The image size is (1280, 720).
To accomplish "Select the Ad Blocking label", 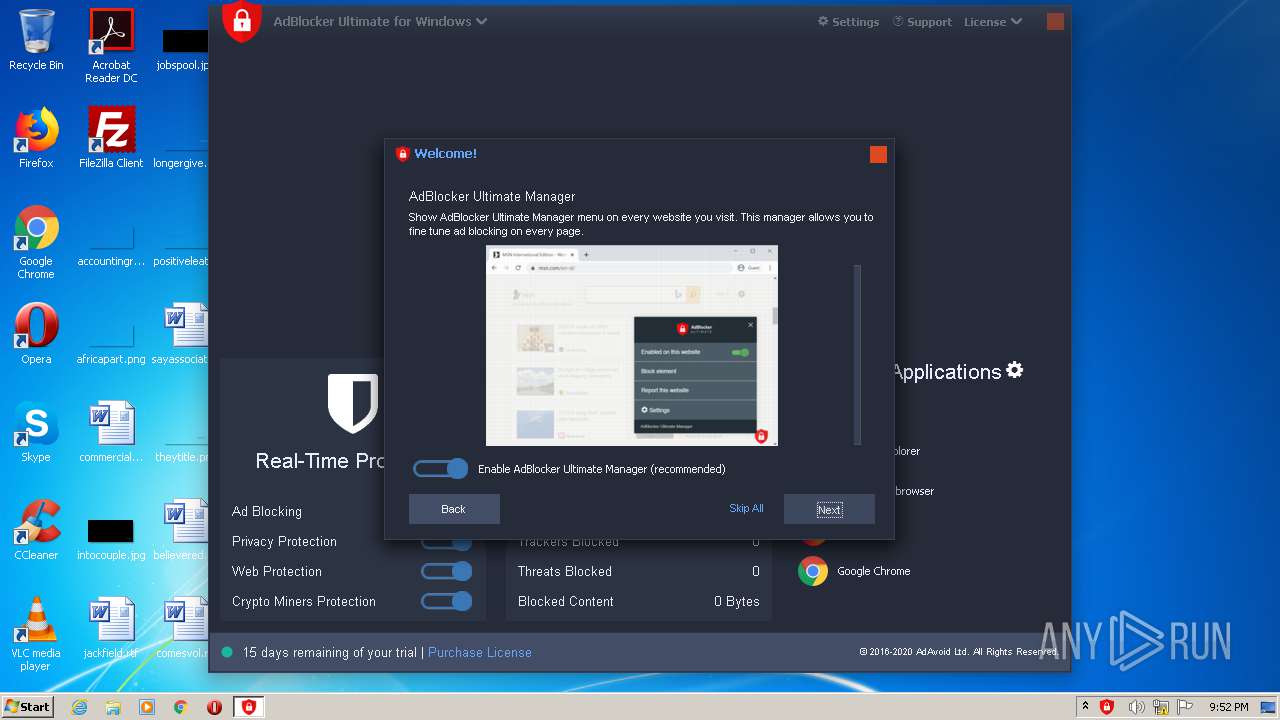I will pyautogui.click(x=267, y=511).
